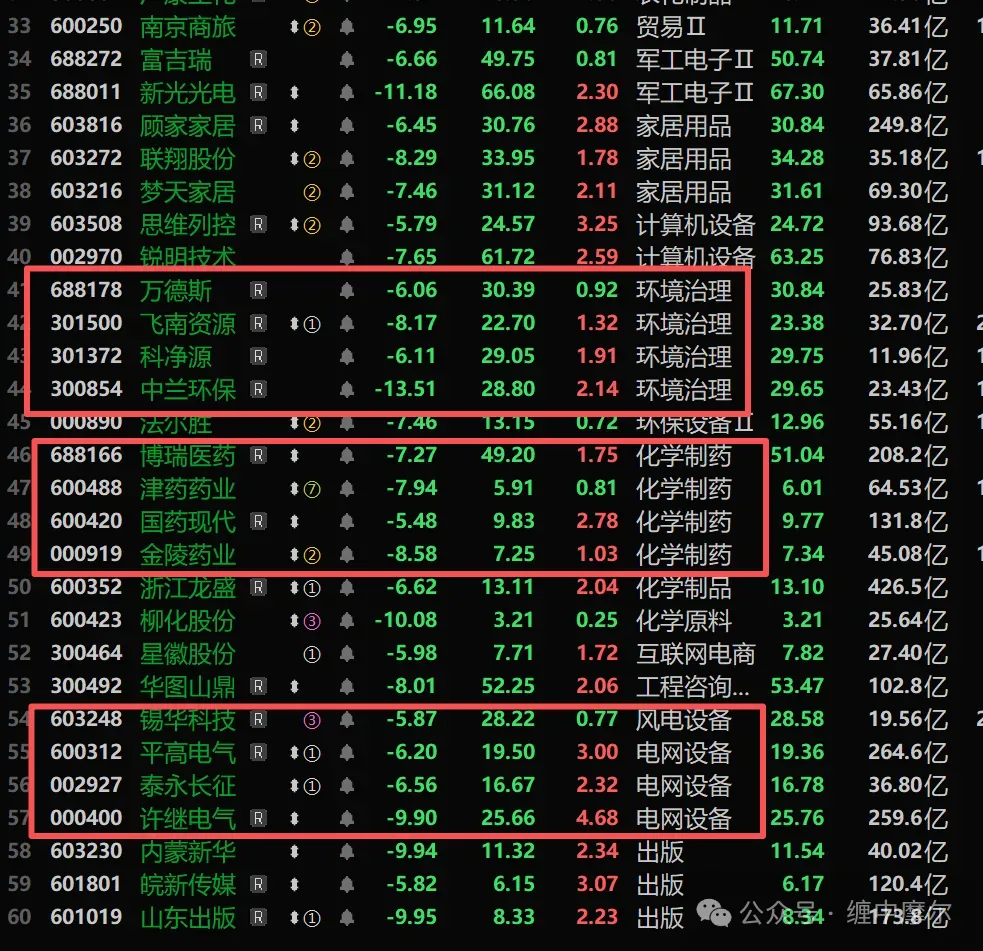Click the bell alert icon for 南京商旅
Screen dimensions: 983x951
(347, 26)
